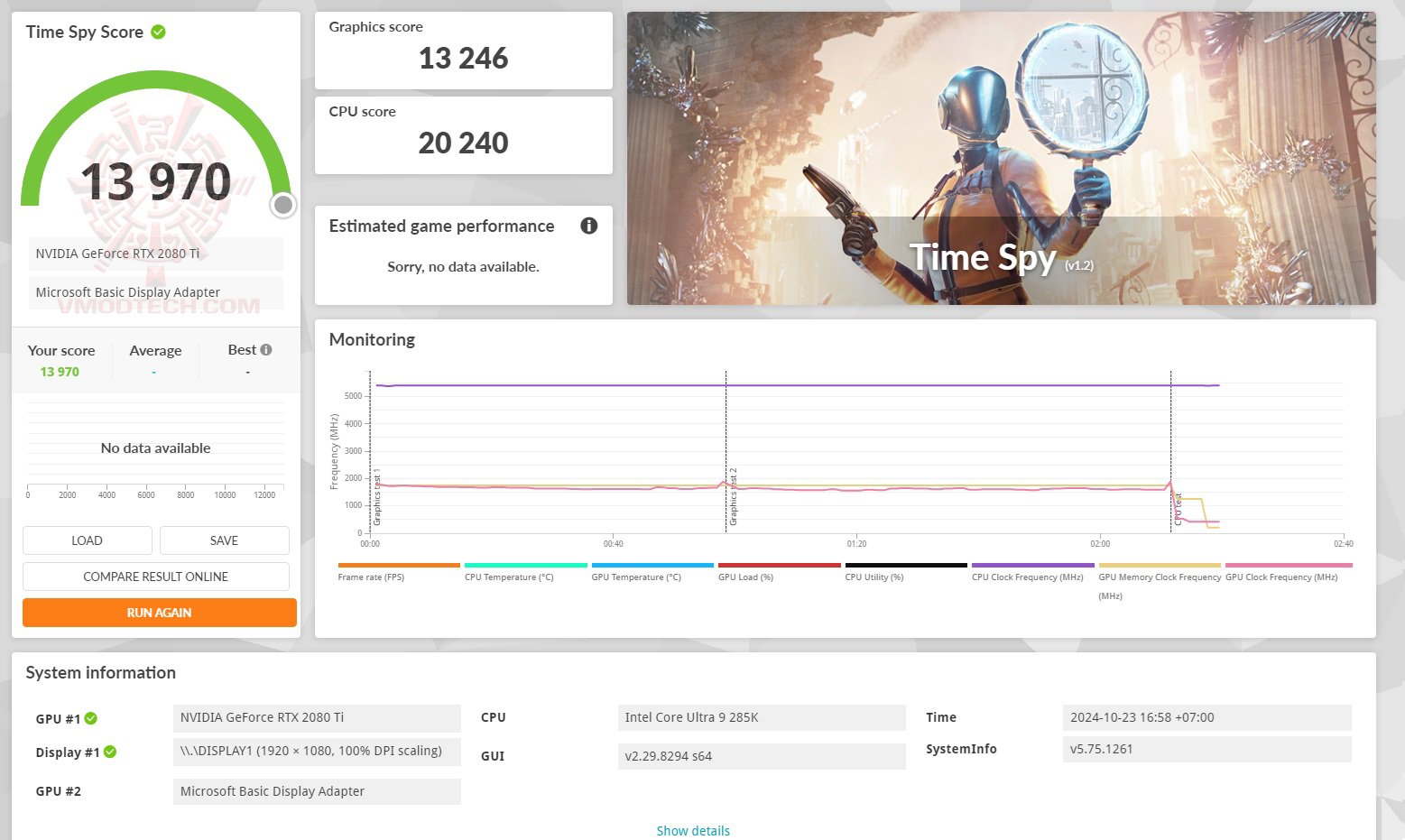
Task: Click the info icon next to Best
Action: click(x=266, y=350)
